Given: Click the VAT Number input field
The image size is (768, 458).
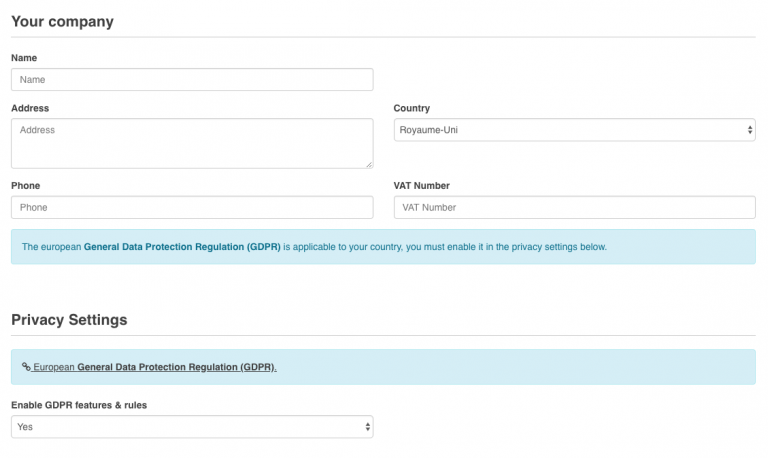Looking at the screenshot, I should [x=574, y=207].
